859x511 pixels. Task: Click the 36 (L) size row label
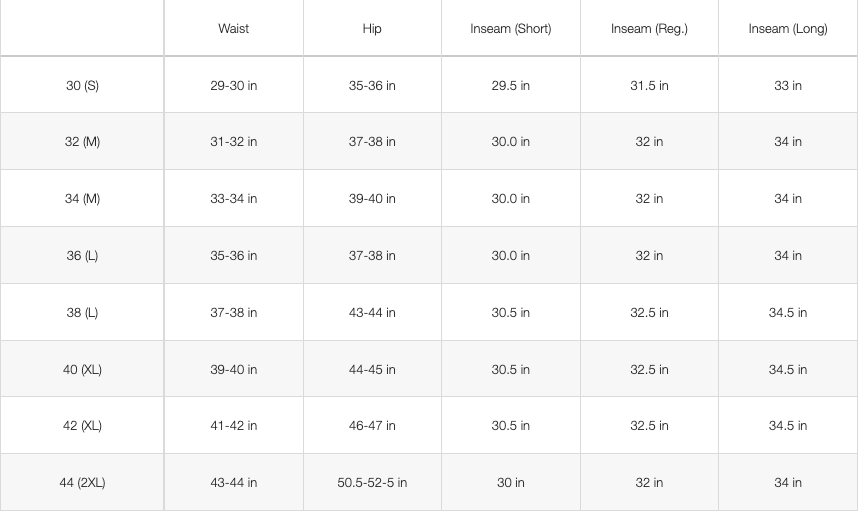tap(82, 256)
